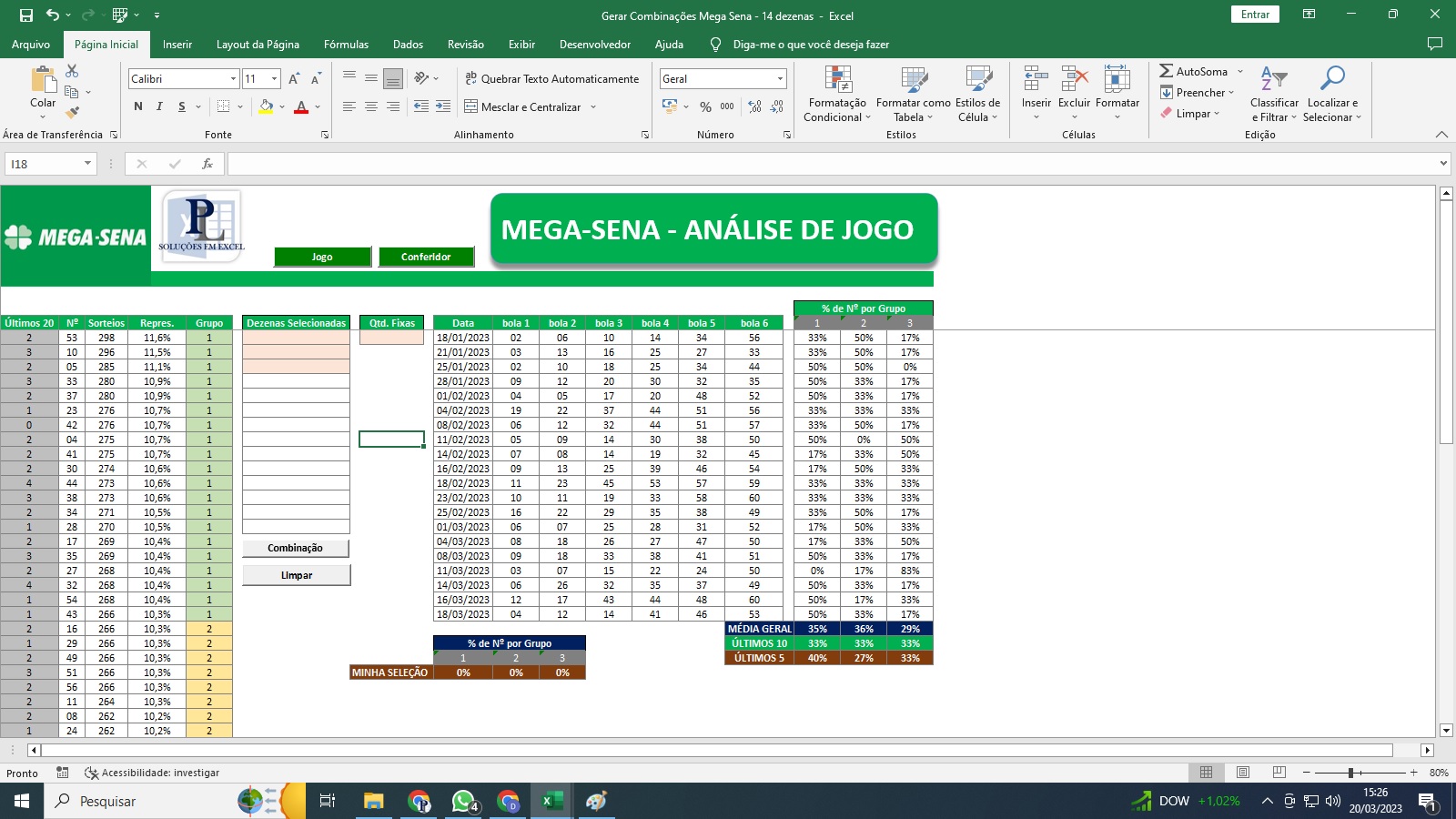Toggle Quebrar Texto Automaticamente
The image size is (1456, 819).
[551, 79]
